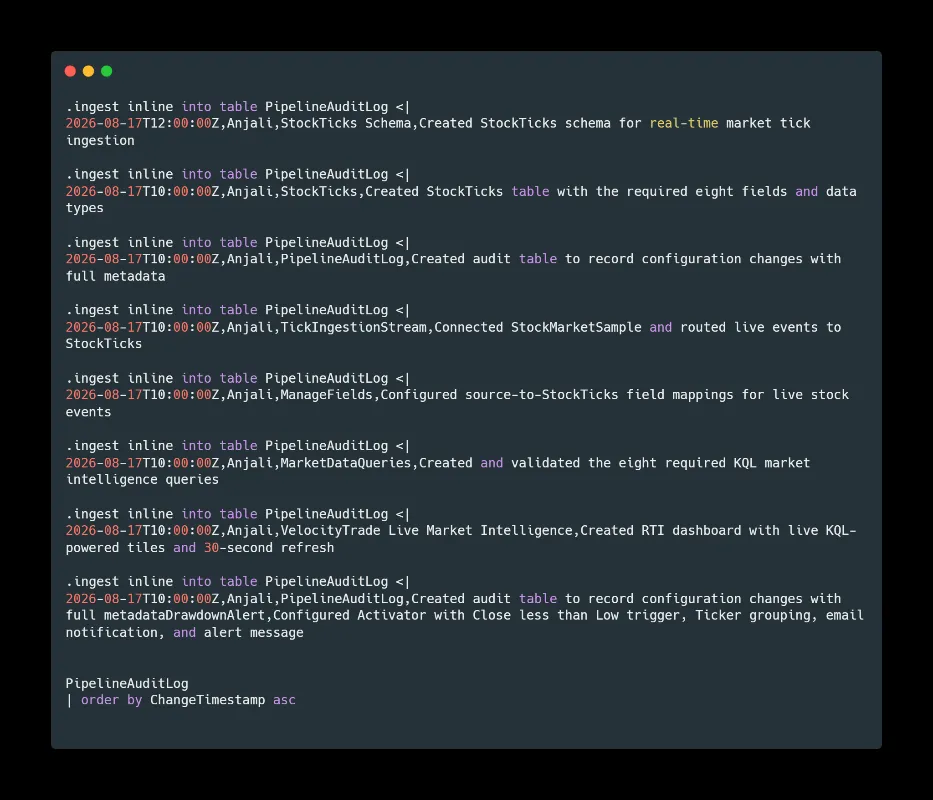
Task: Click 'required eight fields' text
Action: 706,191
